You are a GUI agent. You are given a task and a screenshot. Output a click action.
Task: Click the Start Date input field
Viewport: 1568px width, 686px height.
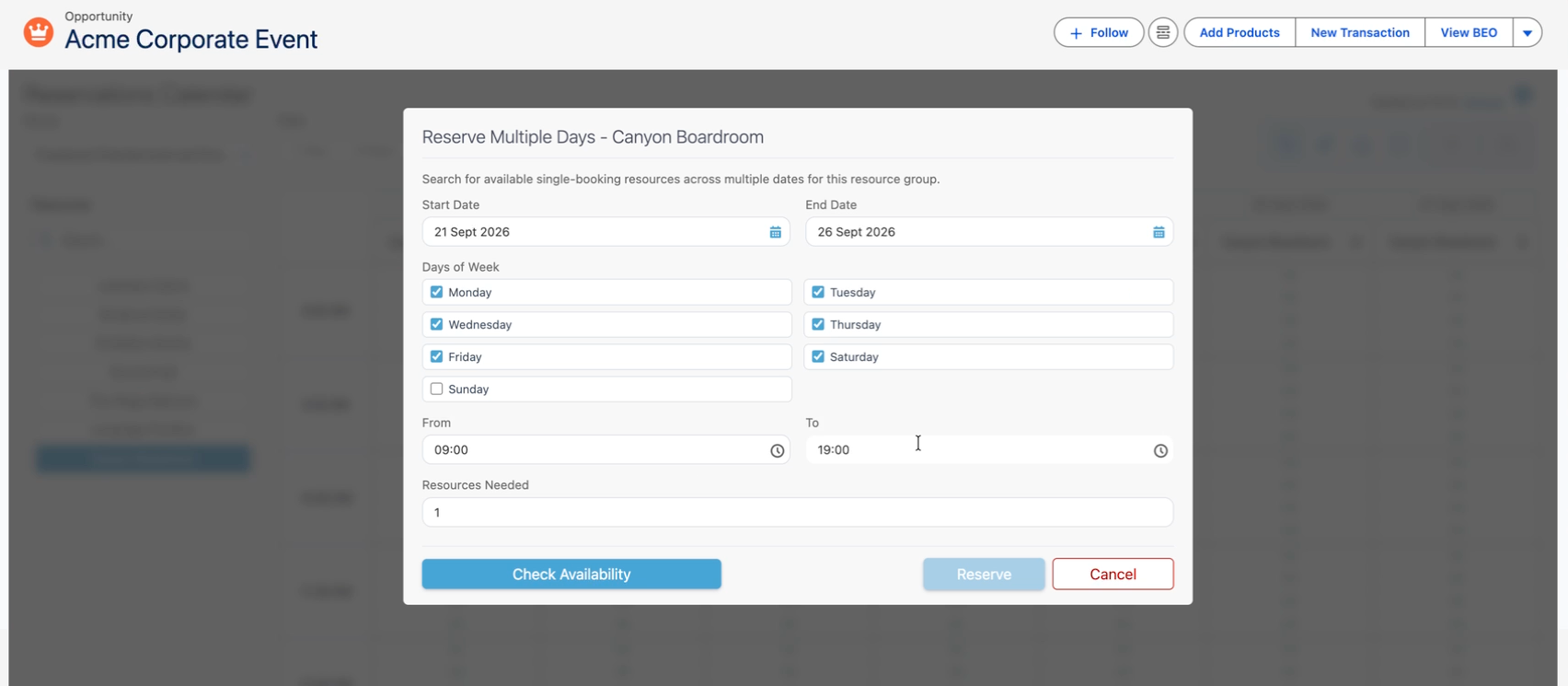coord(605,232)
